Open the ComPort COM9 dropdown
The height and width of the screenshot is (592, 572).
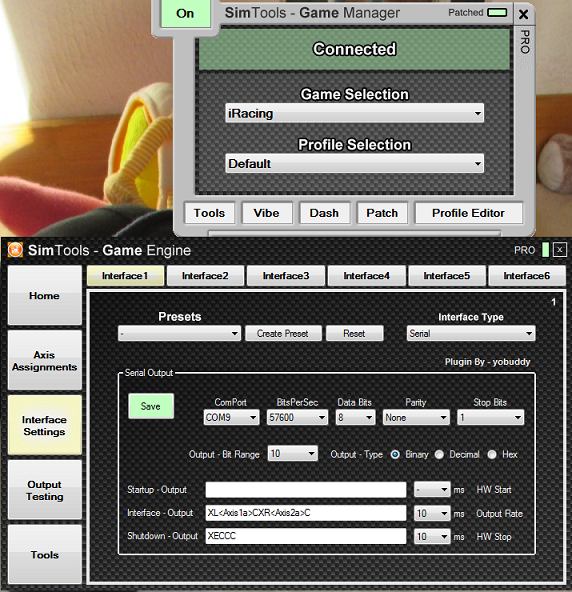coord(231,418)
